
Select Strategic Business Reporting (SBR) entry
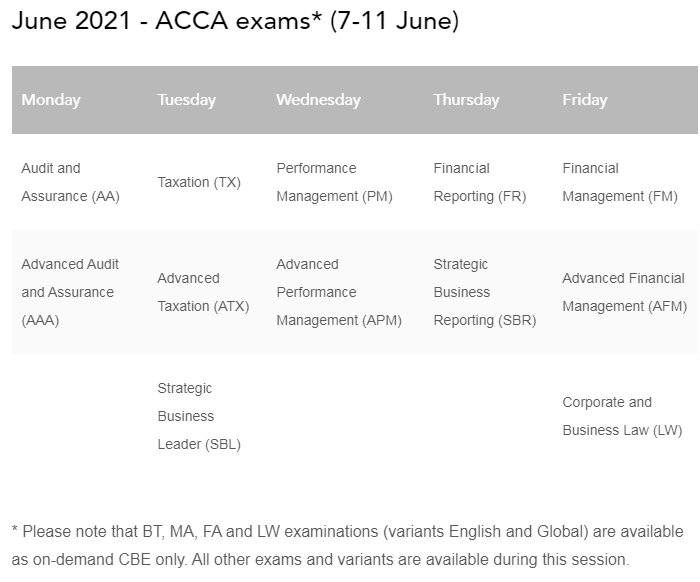(x=485, y=292)
